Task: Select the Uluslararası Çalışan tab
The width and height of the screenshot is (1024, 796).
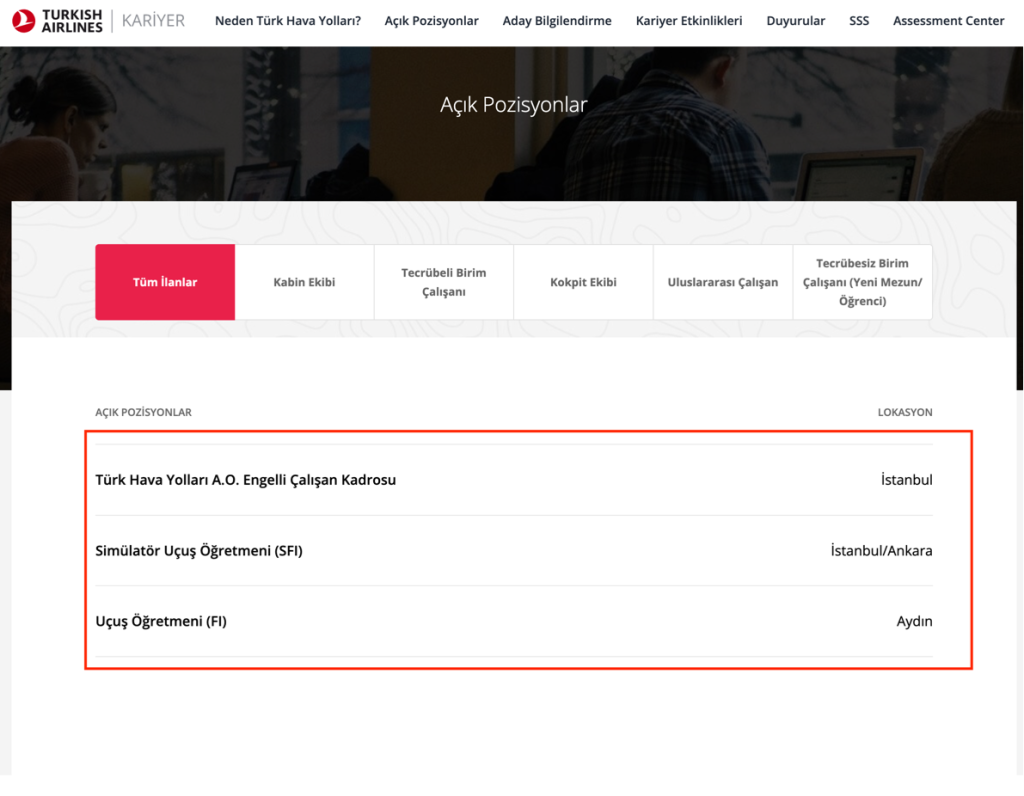Action: click(x=722, y=282)
